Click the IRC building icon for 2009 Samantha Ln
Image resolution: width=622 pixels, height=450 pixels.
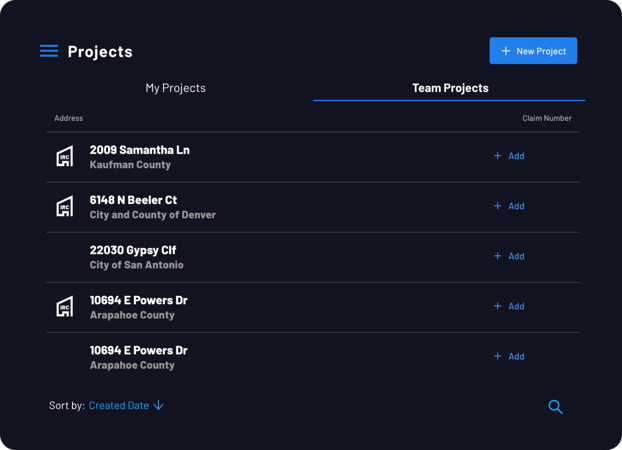(64, 156)
